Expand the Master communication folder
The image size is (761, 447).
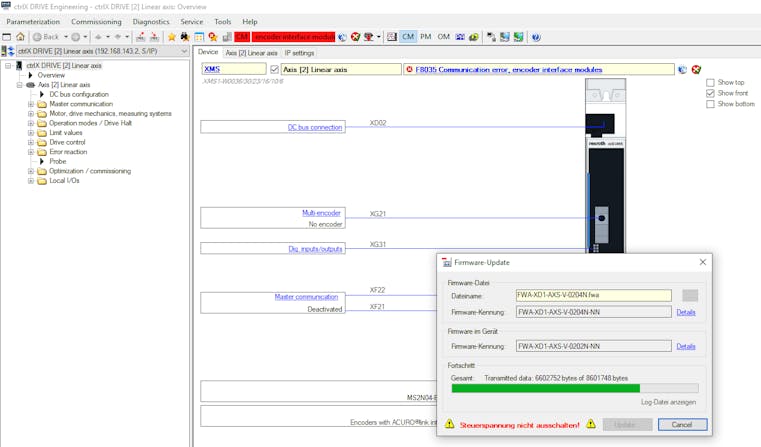(x=31, y=104)
